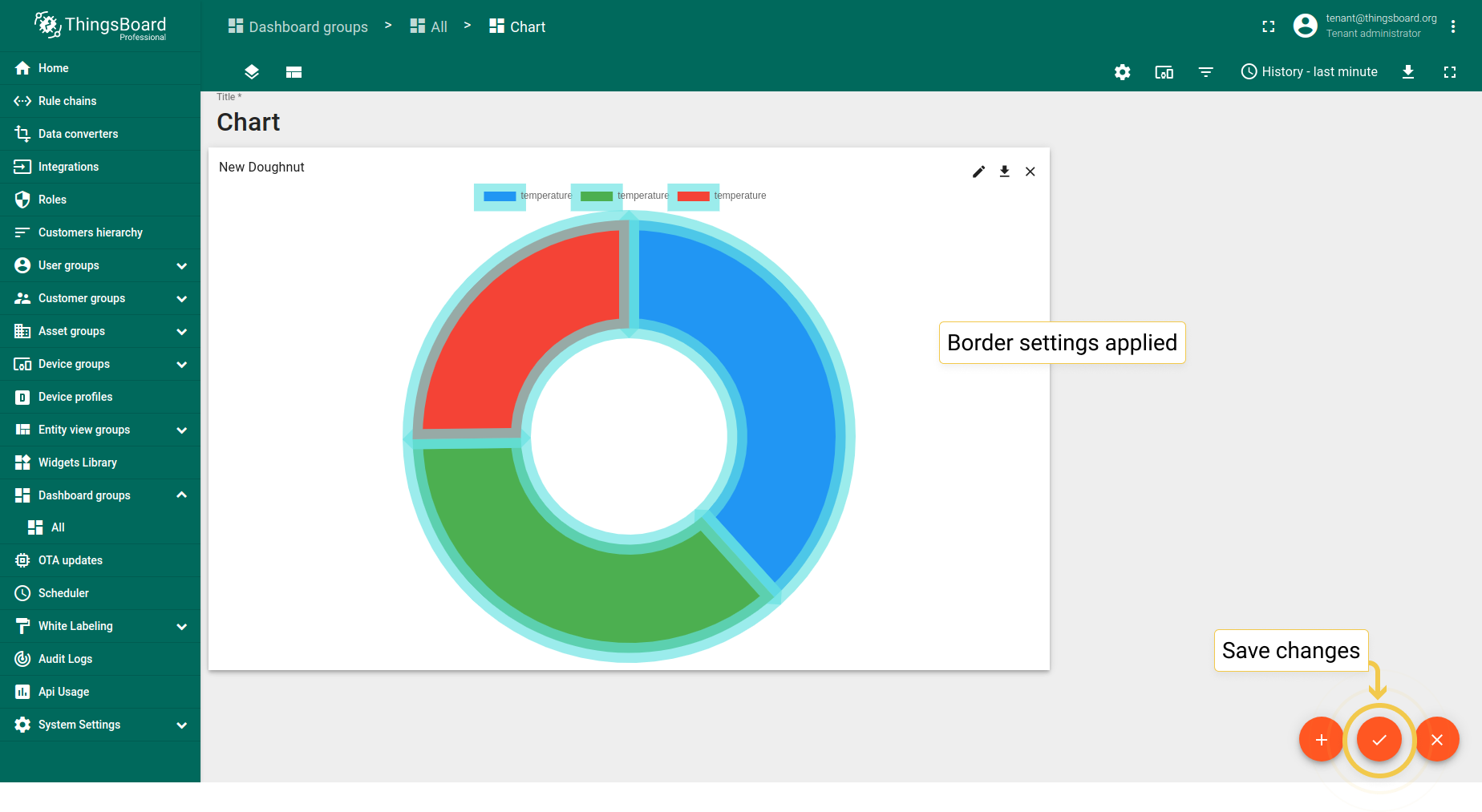Go to Data converters

[100, 134]
